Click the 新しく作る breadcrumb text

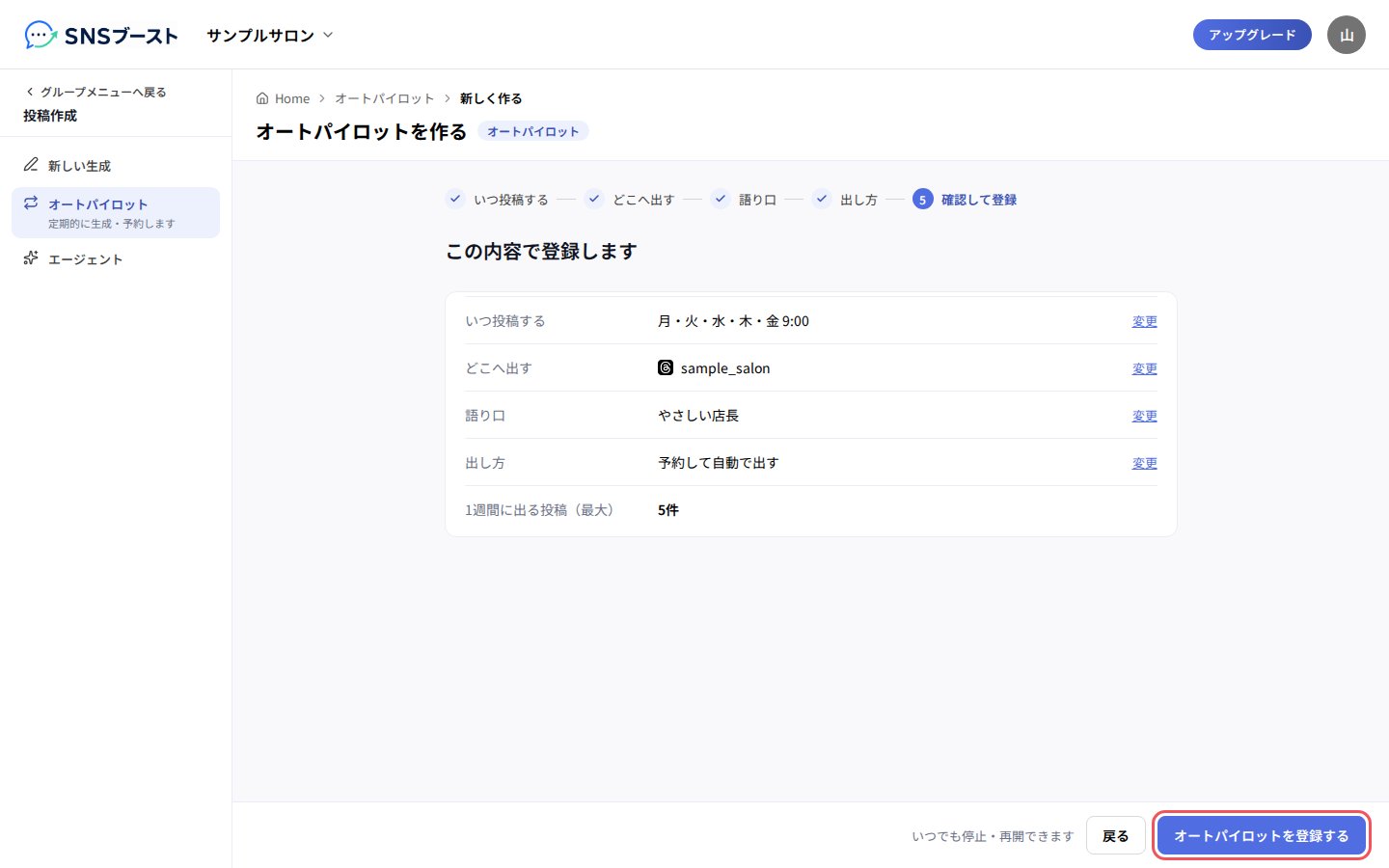491,98
